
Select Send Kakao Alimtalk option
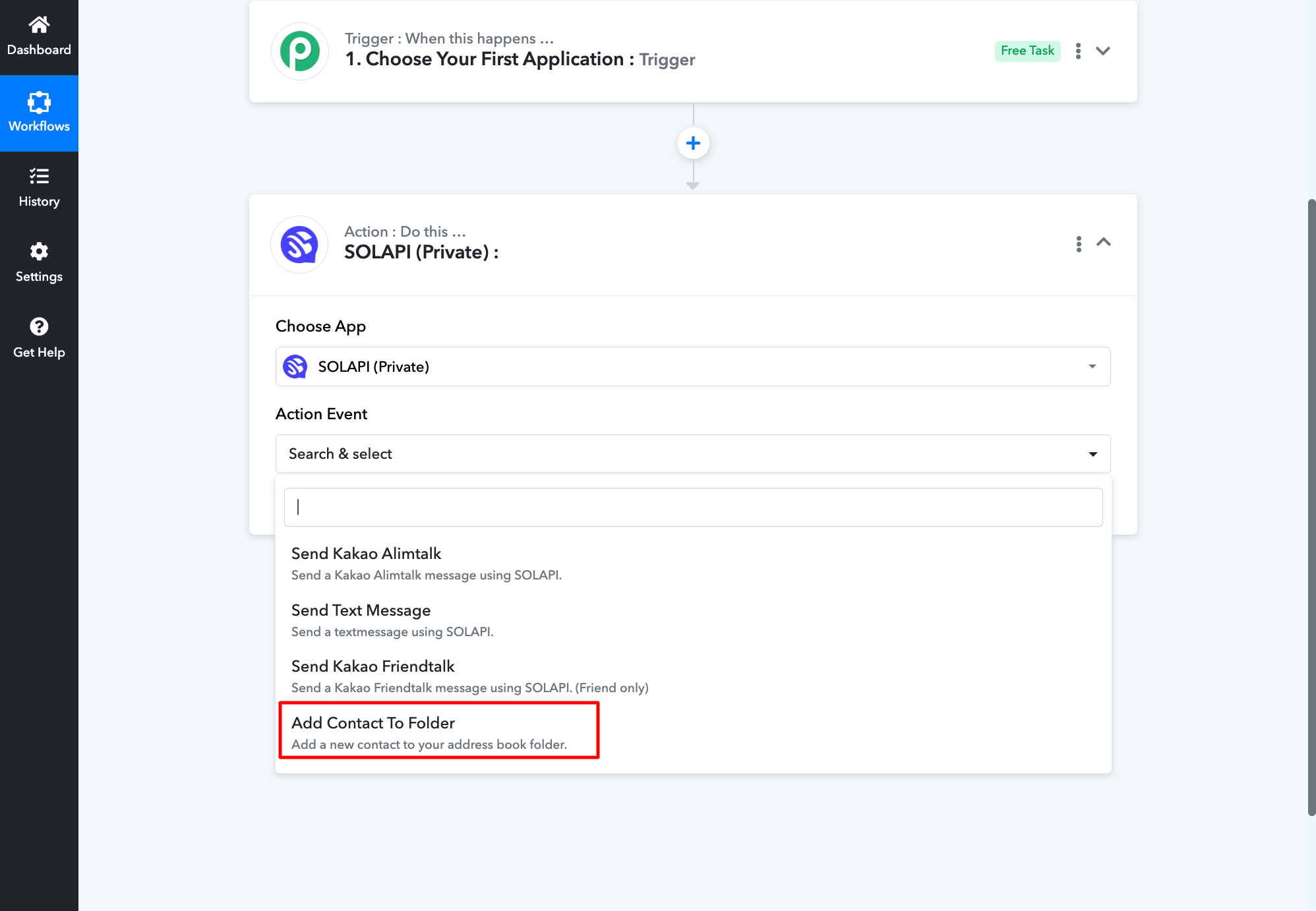pos(693,563)
